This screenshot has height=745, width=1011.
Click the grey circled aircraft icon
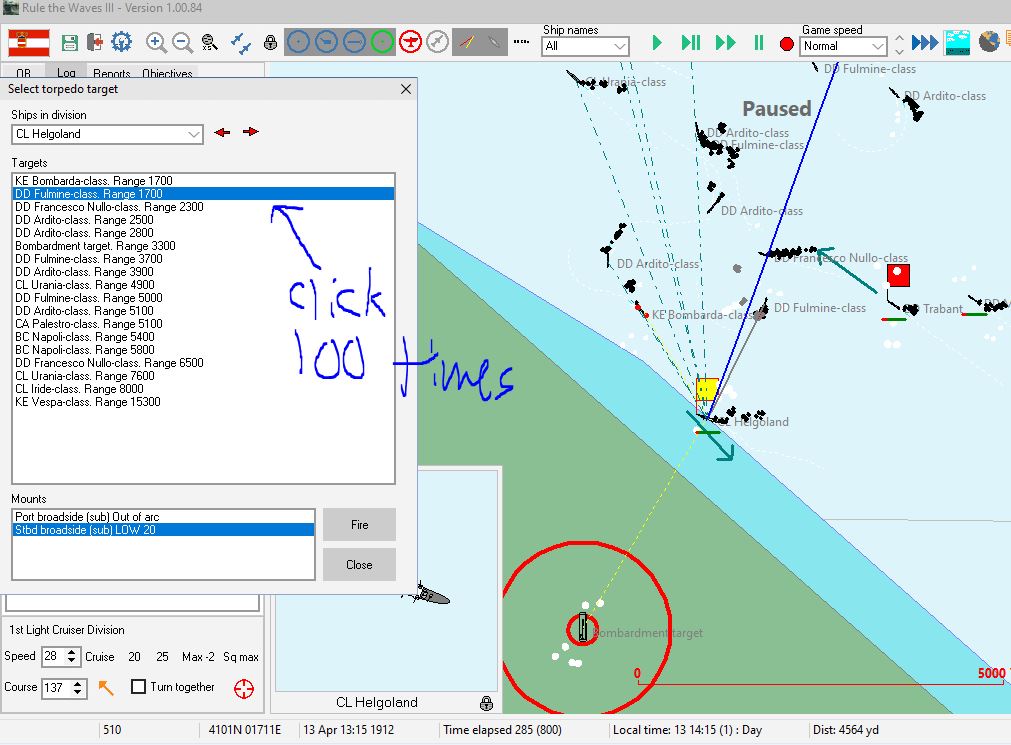click(x=438, y=43)
